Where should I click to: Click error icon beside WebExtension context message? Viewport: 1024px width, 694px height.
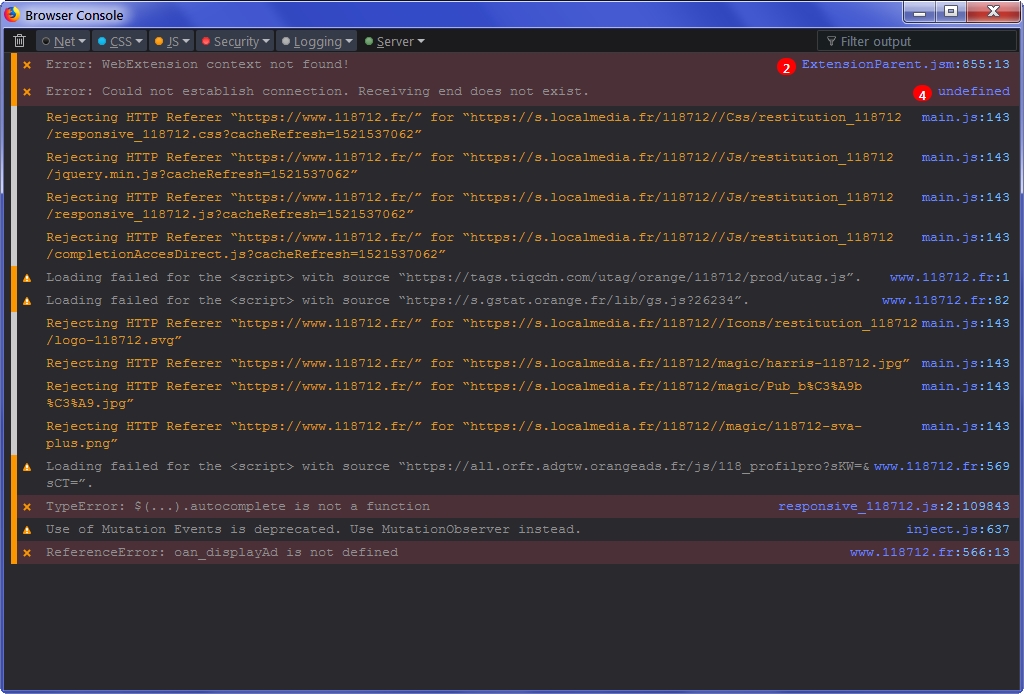[27, 65]
